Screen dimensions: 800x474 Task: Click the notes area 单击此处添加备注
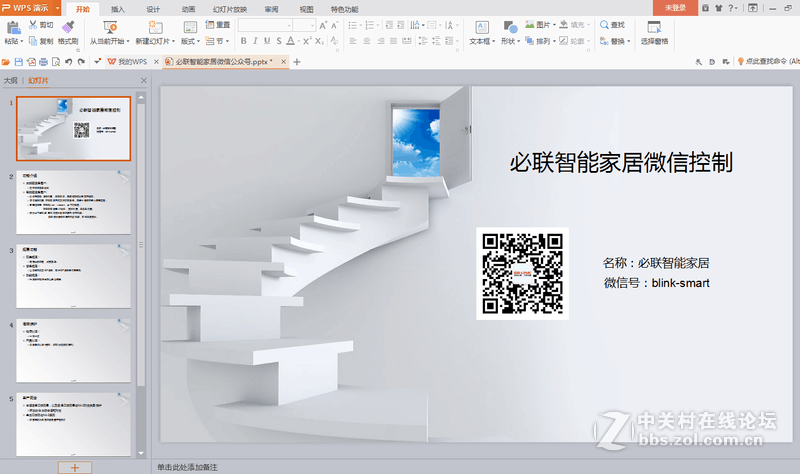[x=187, y=467]
